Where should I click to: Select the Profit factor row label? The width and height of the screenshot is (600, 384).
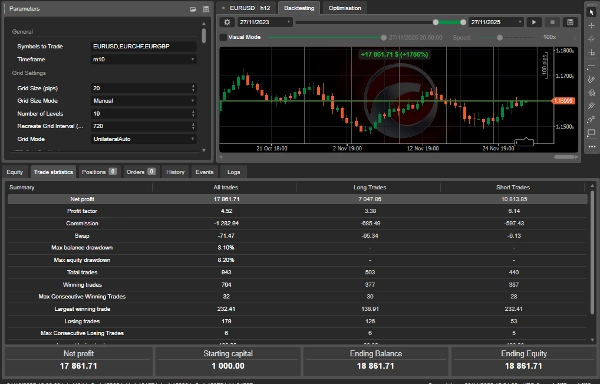82,211
